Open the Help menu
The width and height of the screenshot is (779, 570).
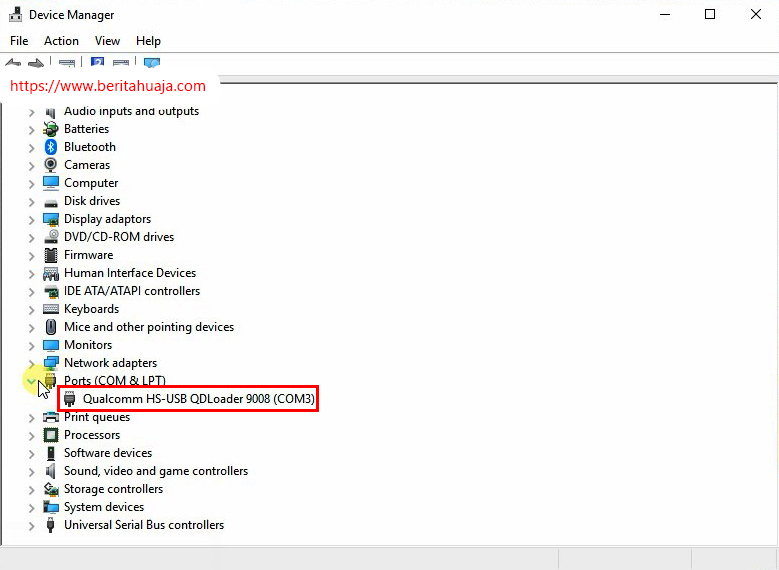click(148, 41)
